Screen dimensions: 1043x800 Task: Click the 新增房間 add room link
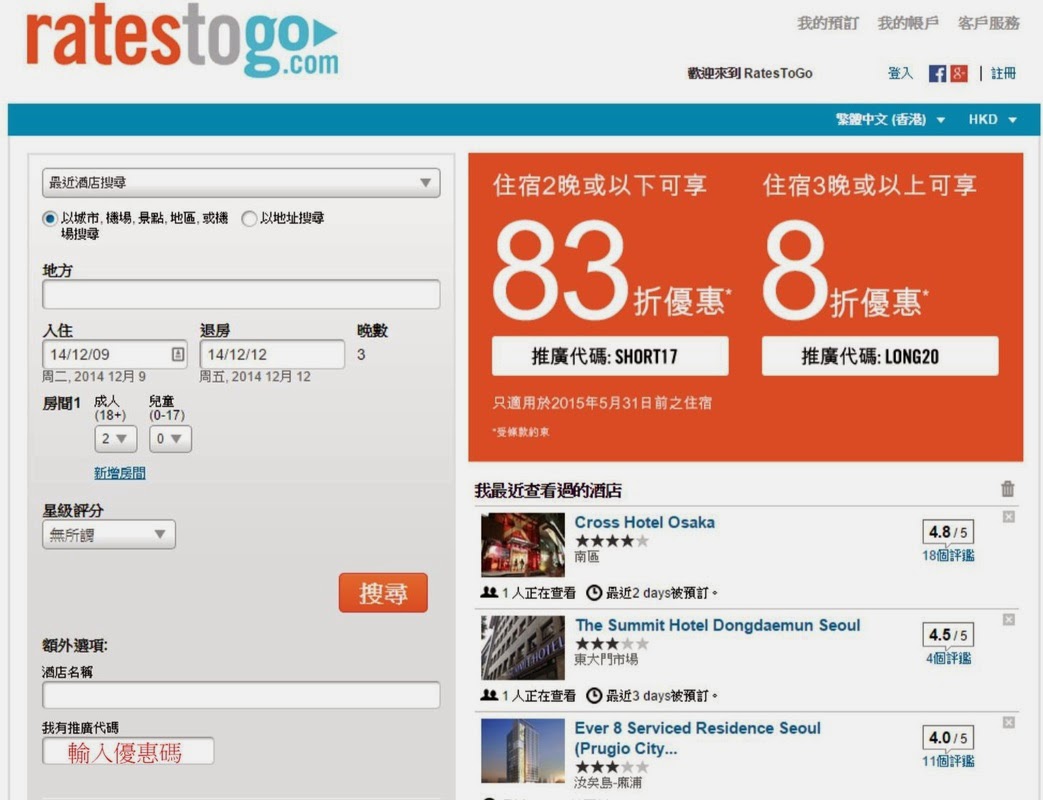pos(120,473)
